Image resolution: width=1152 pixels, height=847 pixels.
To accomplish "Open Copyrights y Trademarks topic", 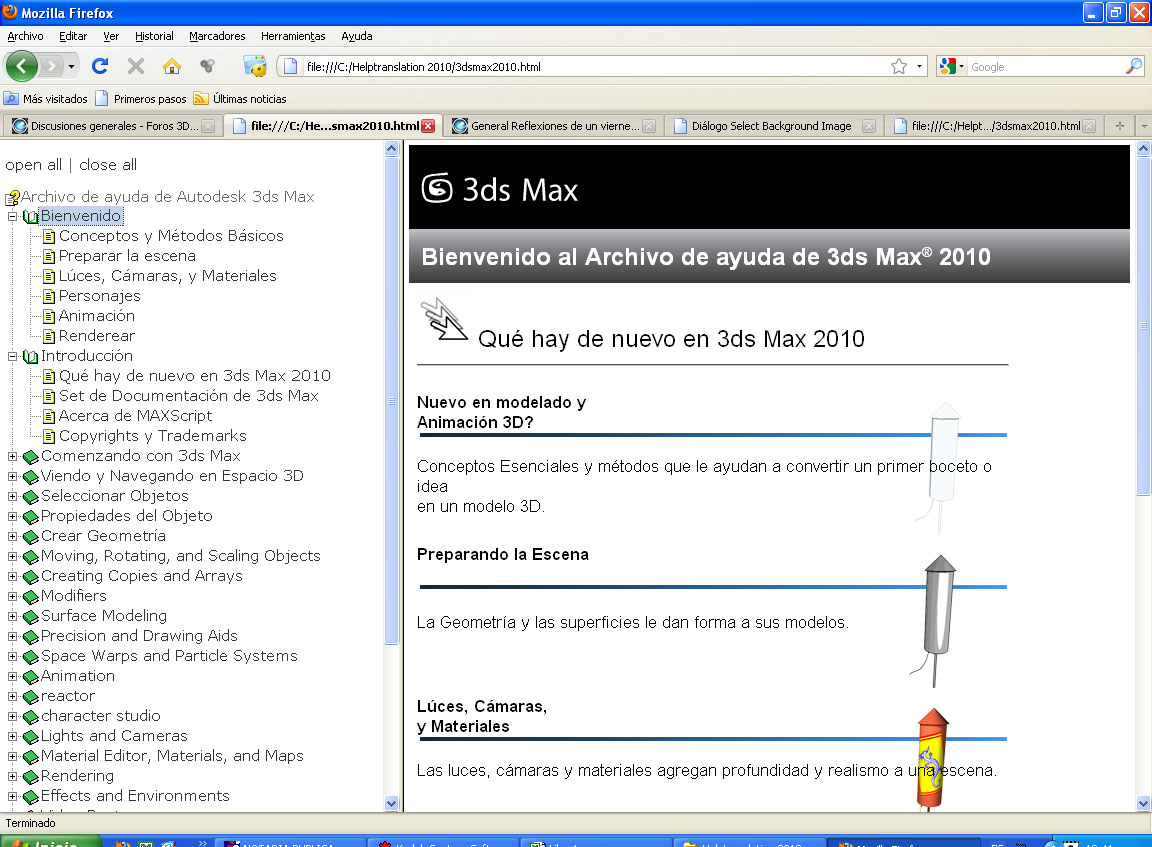I will [152, 436].
